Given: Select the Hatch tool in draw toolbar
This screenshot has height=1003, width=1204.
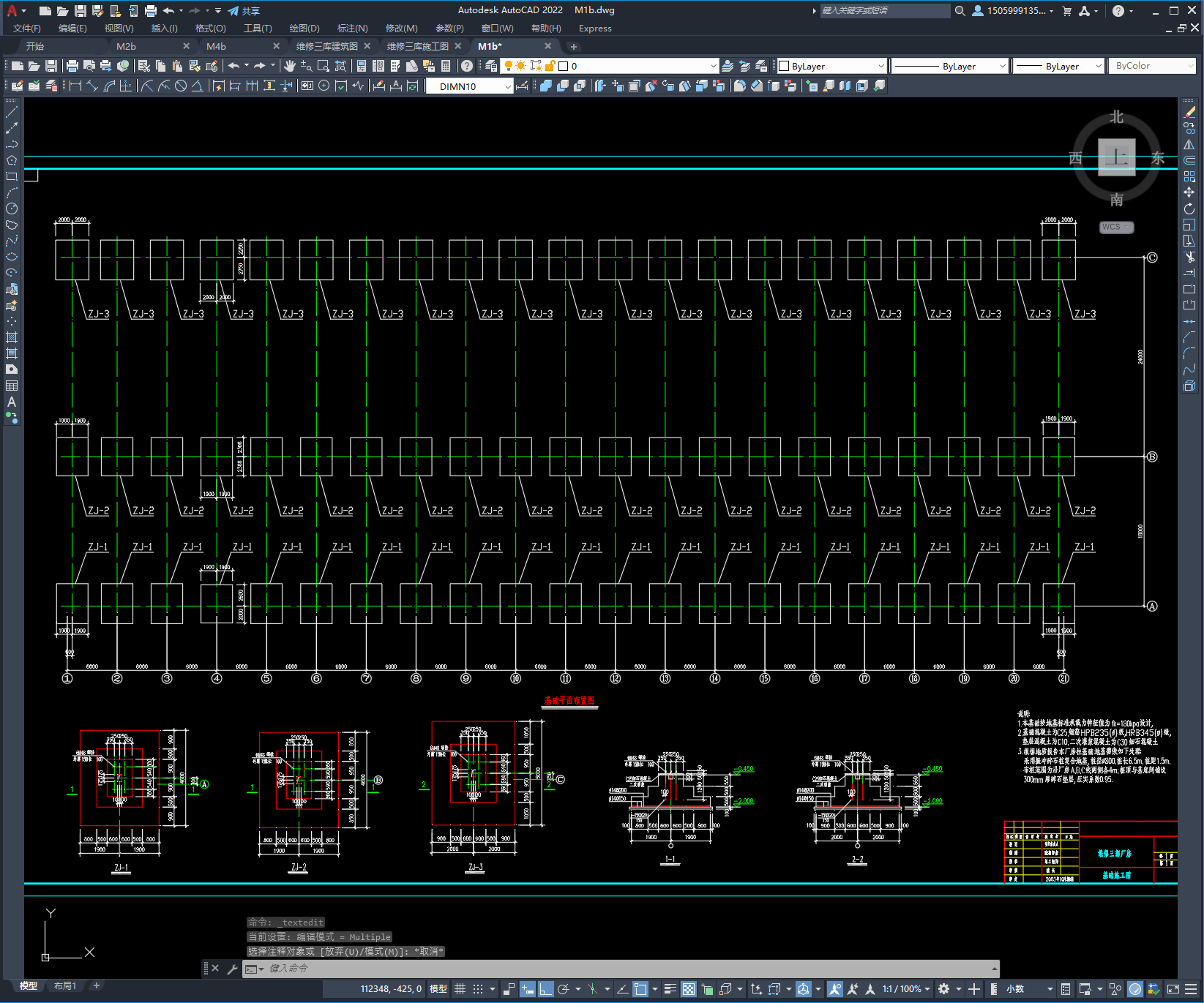Looking at the screenshot, I should [12, 337].
